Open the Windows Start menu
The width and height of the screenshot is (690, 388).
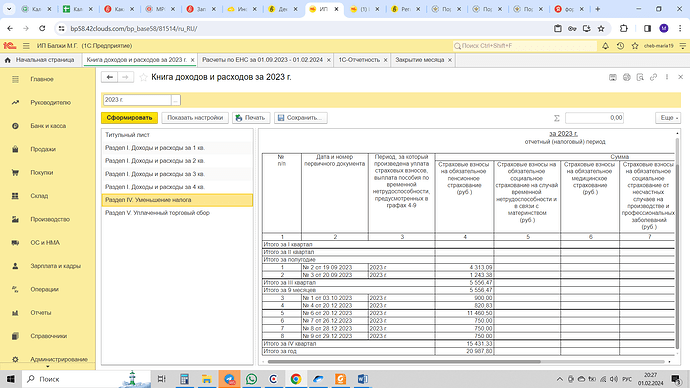(x=11, y=379)
